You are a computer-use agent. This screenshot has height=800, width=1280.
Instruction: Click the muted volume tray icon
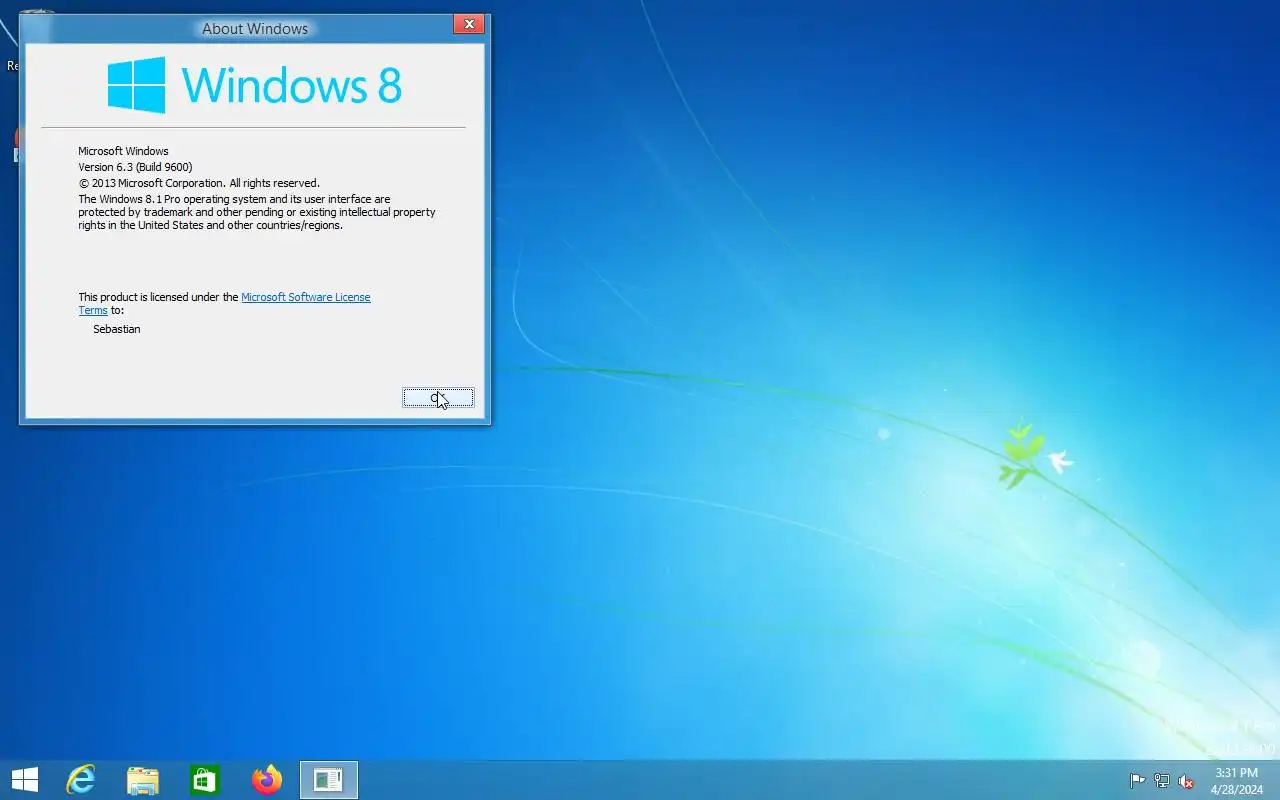(1186, 781)
